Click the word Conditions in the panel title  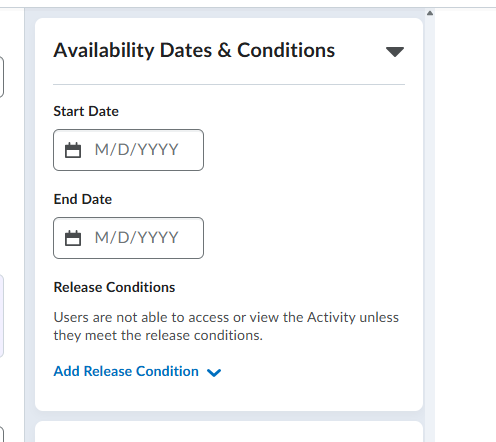(x=286, y=51)
